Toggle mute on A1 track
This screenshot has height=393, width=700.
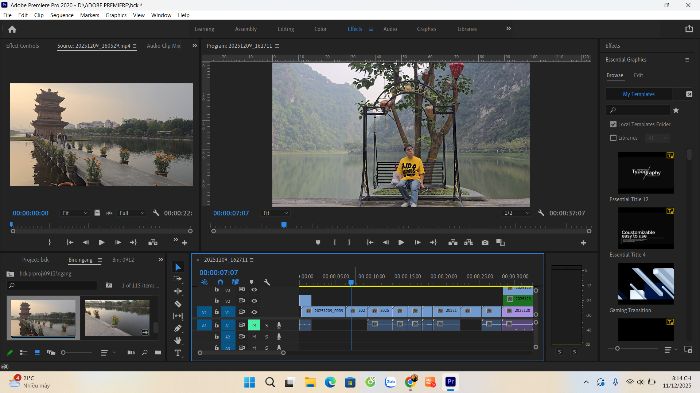[x=254, y=325]
